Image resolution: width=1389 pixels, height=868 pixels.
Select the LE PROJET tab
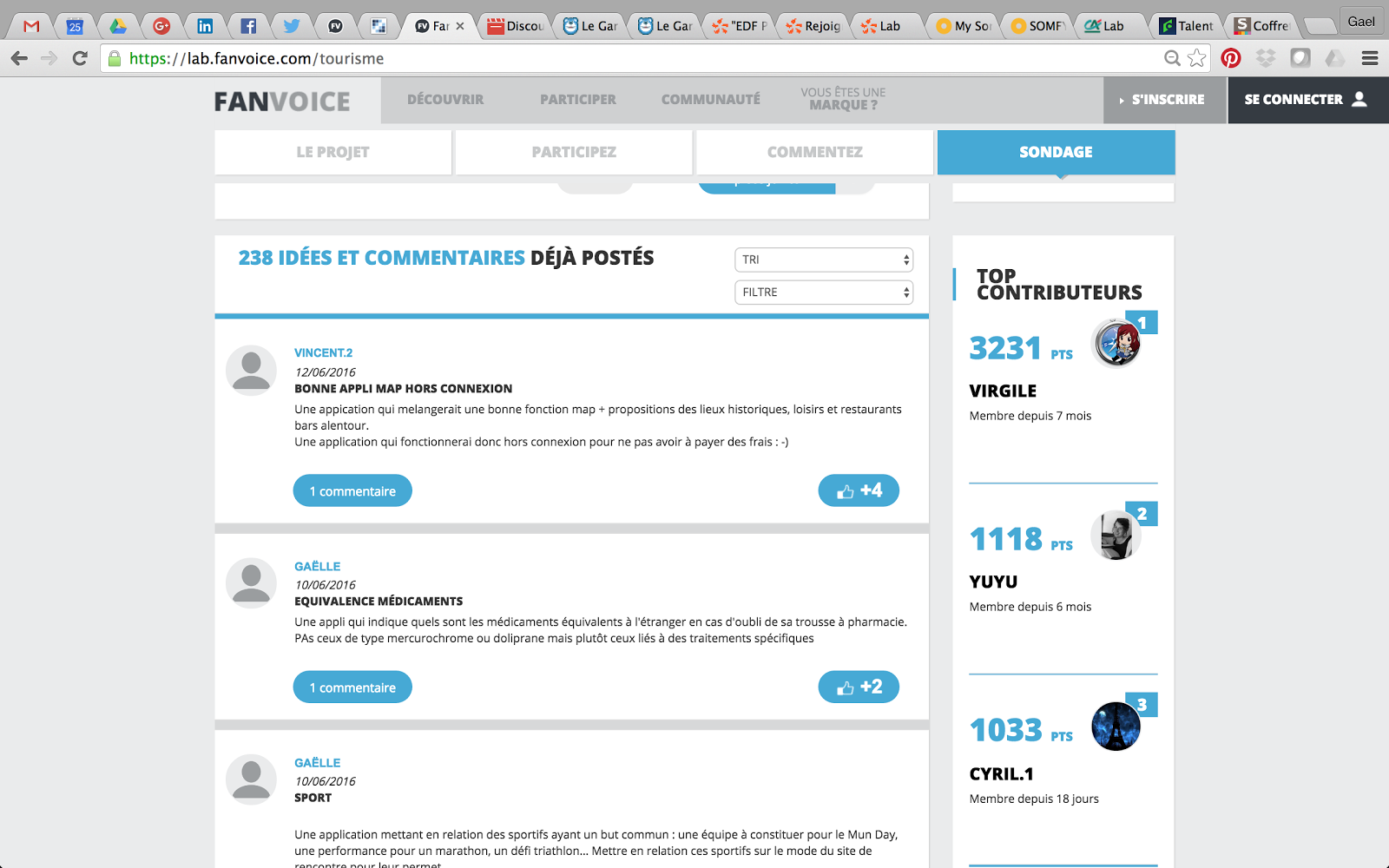point(332,152)
